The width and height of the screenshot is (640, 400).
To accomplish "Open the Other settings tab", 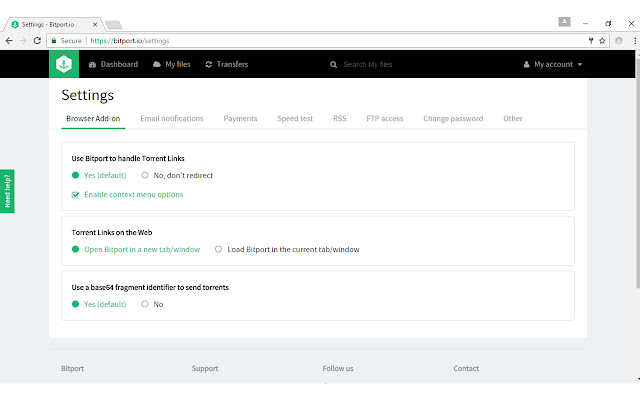I will click(513, 119).
